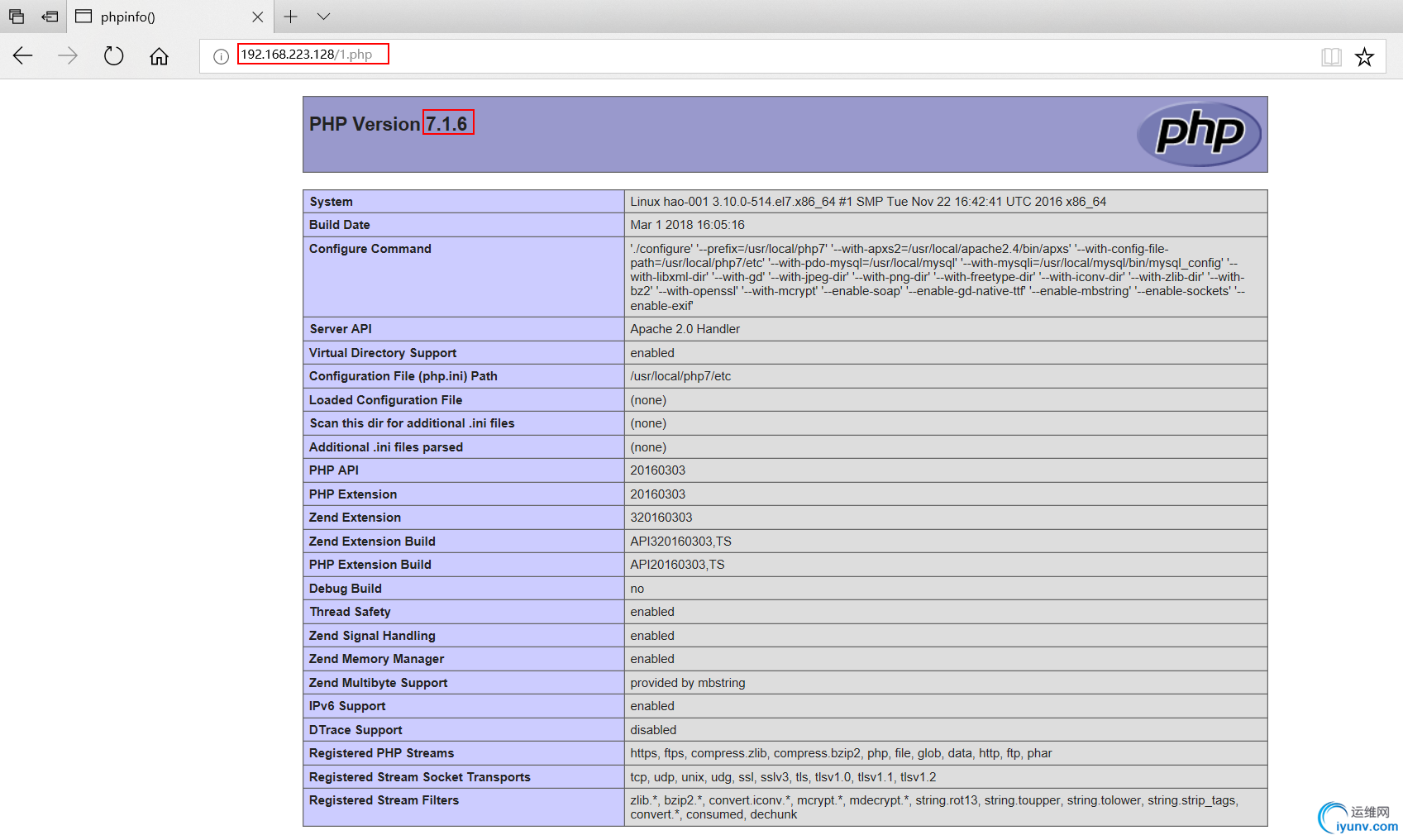1403x840 pixels.
Task: Click the zlib.*, bzip2.* filters value
Action: [x=934, y=807]
